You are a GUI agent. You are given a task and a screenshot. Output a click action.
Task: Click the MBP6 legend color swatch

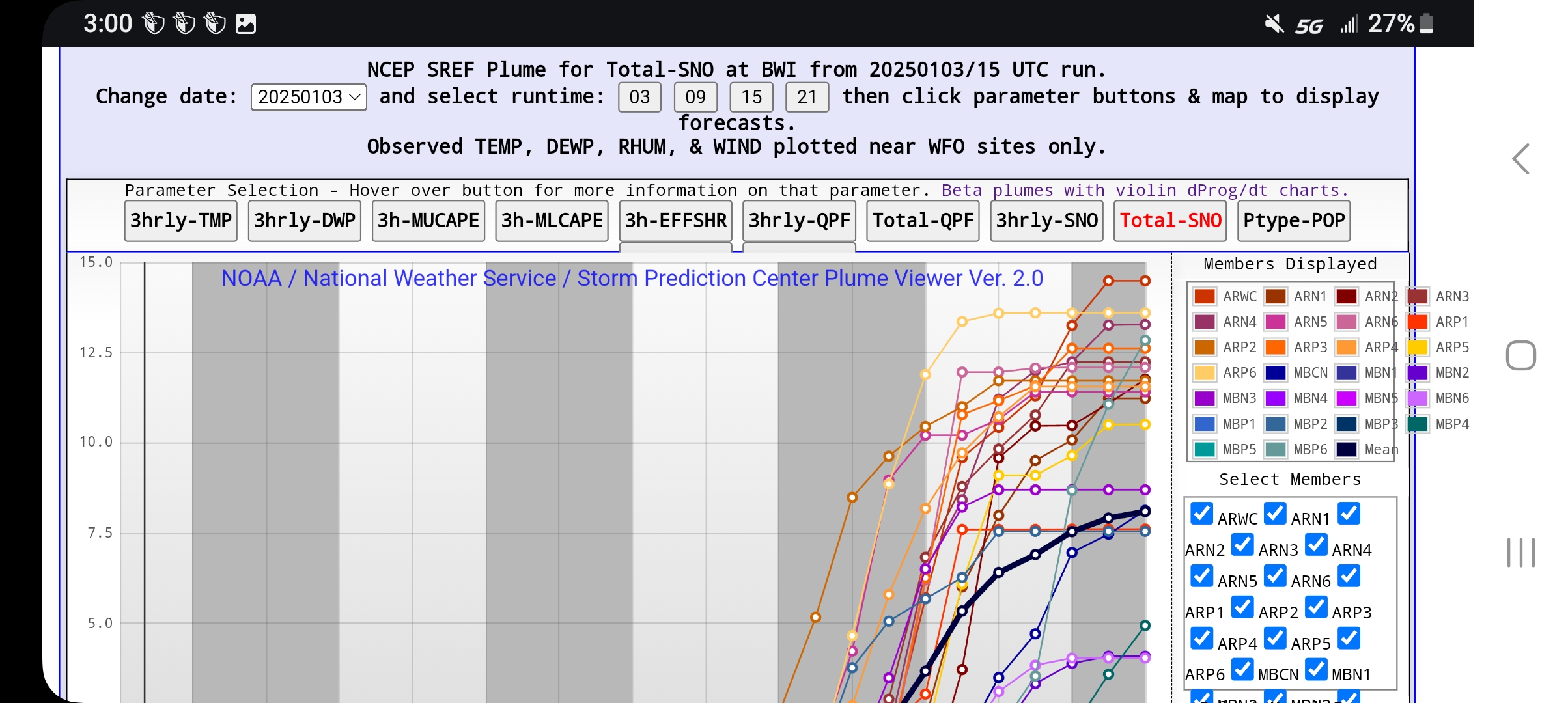tap(1276, 450)
